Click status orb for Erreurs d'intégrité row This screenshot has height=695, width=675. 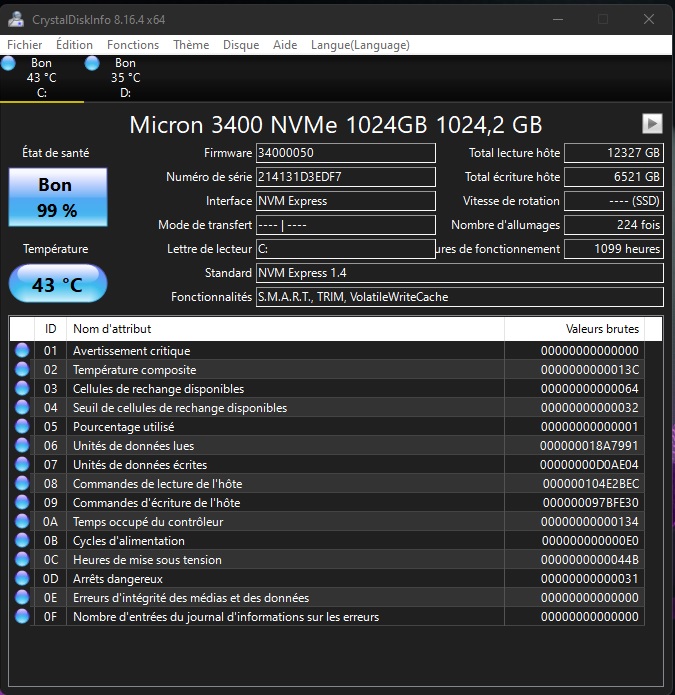pos(22,597)
